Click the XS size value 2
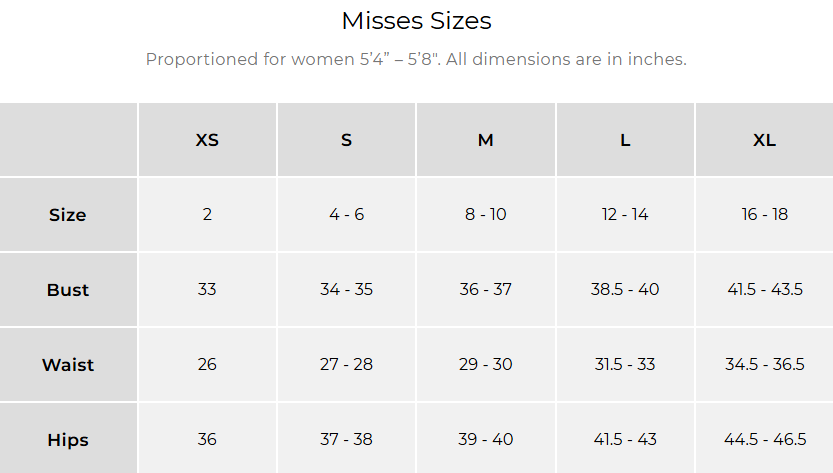The image size is (833, 473). point(207,215)
